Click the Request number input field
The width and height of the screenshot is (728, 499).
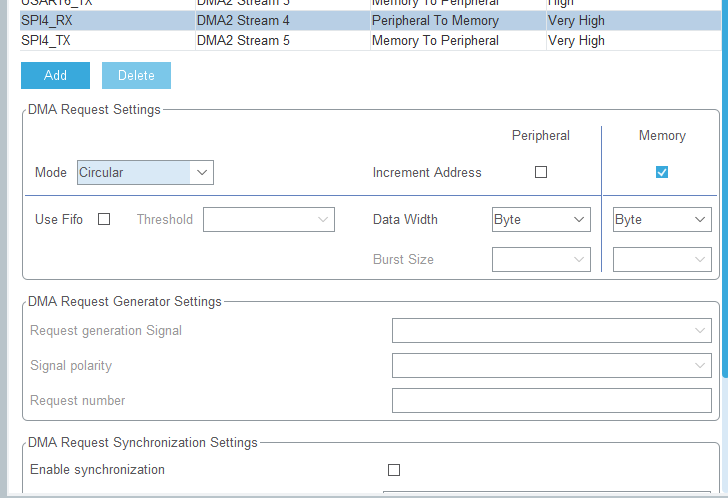(552, 401)
